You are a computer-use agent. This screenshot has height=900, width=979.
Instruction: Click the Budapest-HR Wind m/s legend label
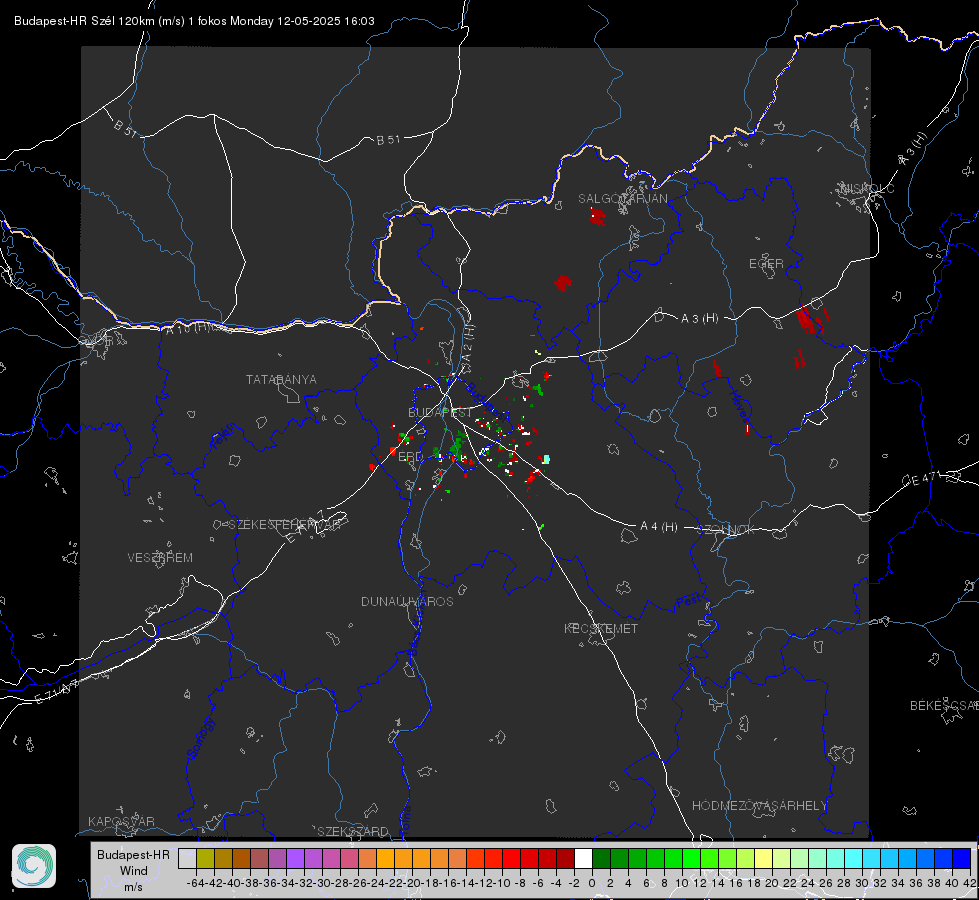pyautogui.click(x=134, y=871)
